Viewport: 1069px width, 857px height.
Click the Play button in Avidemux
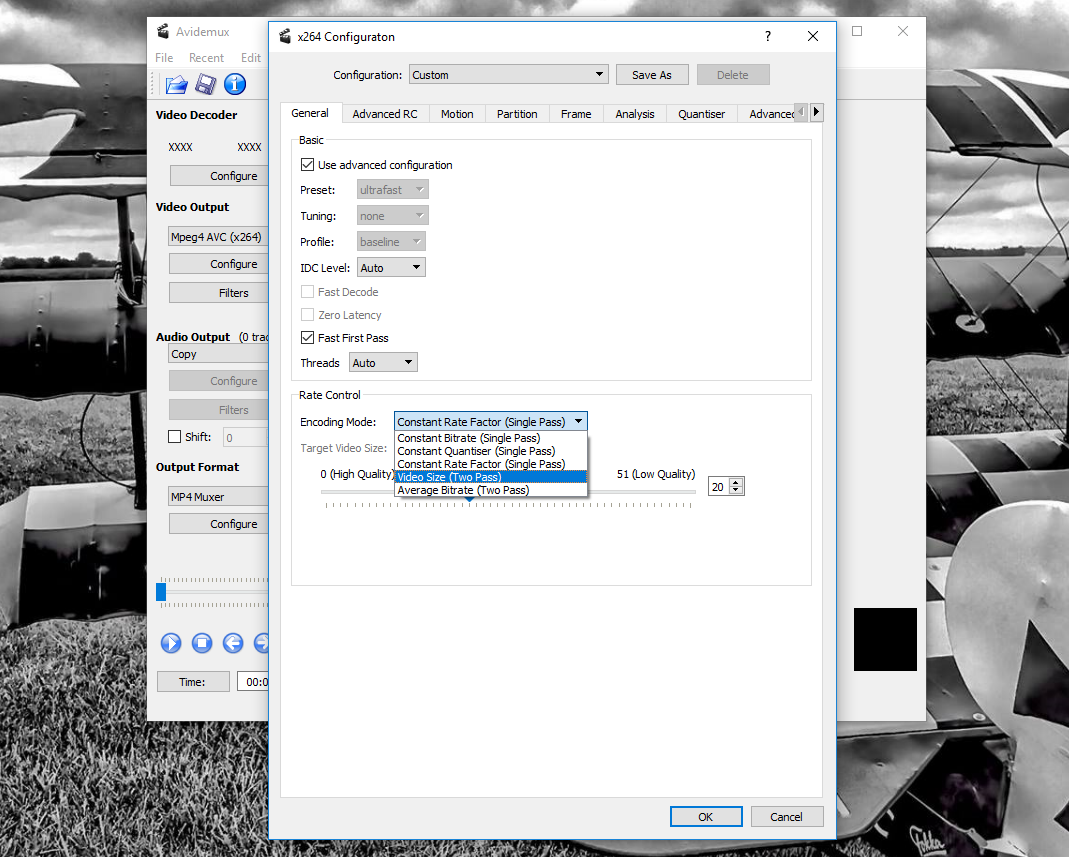[171, 643]
